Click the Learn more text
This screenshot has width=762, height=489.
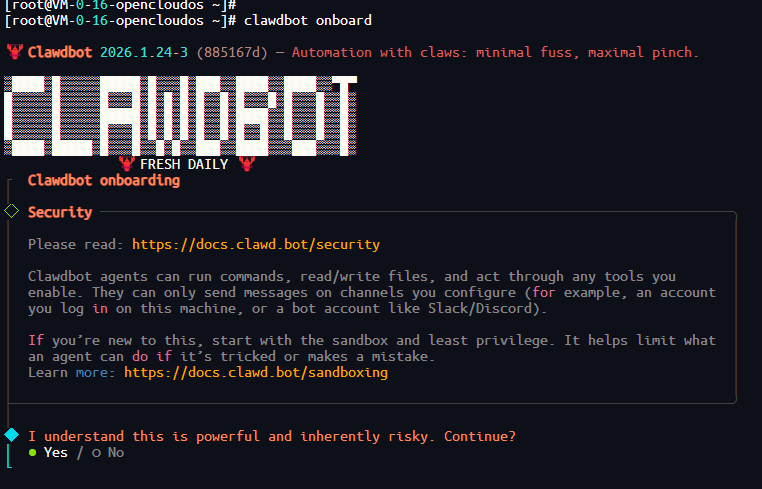pos(72,372)
